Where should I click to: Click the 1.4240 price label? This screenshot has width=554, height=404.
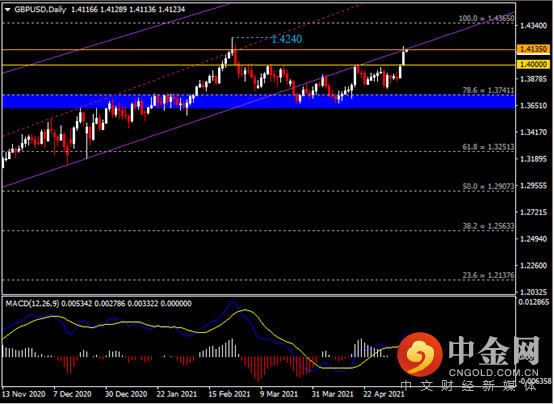tap(287, 39)
